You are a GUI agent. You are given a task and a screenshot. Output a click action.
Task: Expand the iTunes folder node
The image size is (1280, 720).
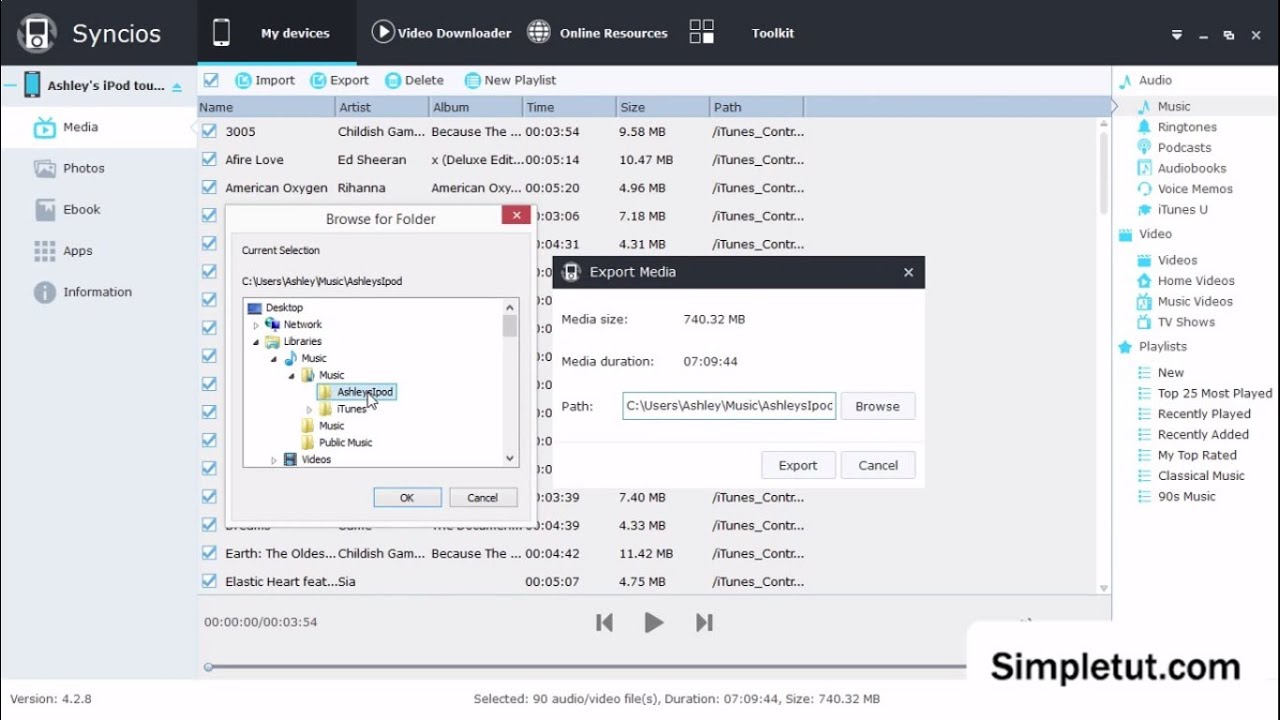tap(310, 410)
